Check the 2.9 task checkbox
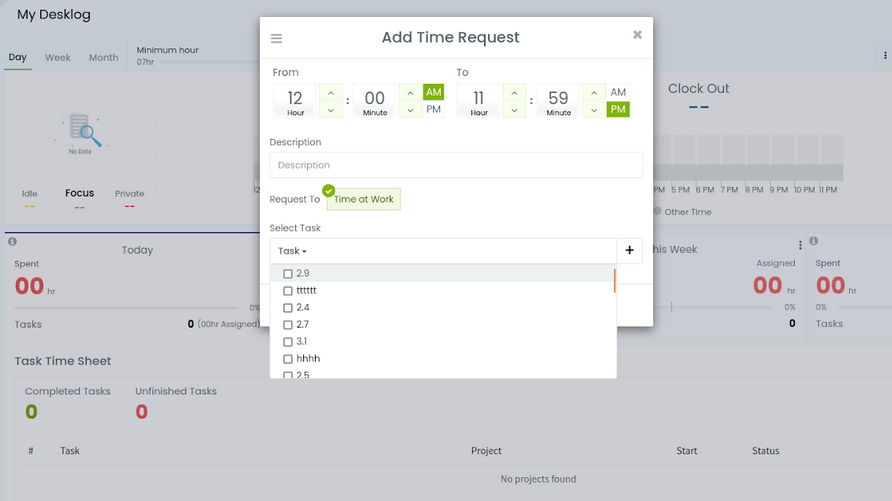The height and width of the screenshot is (501, 892). pyautogui.click(x=288, y=274)
